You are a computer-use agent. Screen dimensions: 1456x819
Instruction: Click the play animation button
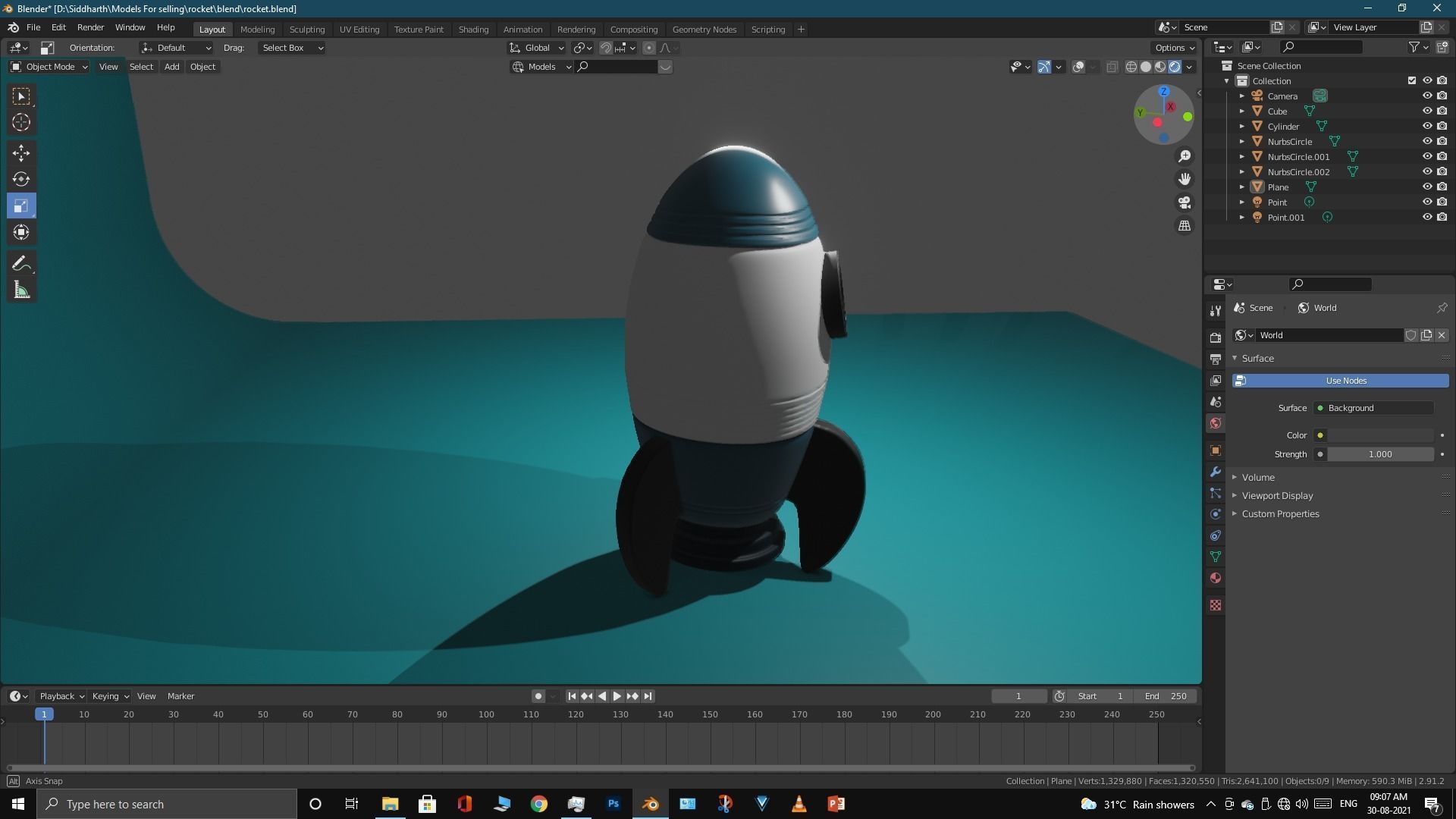(x=617, y=696)
